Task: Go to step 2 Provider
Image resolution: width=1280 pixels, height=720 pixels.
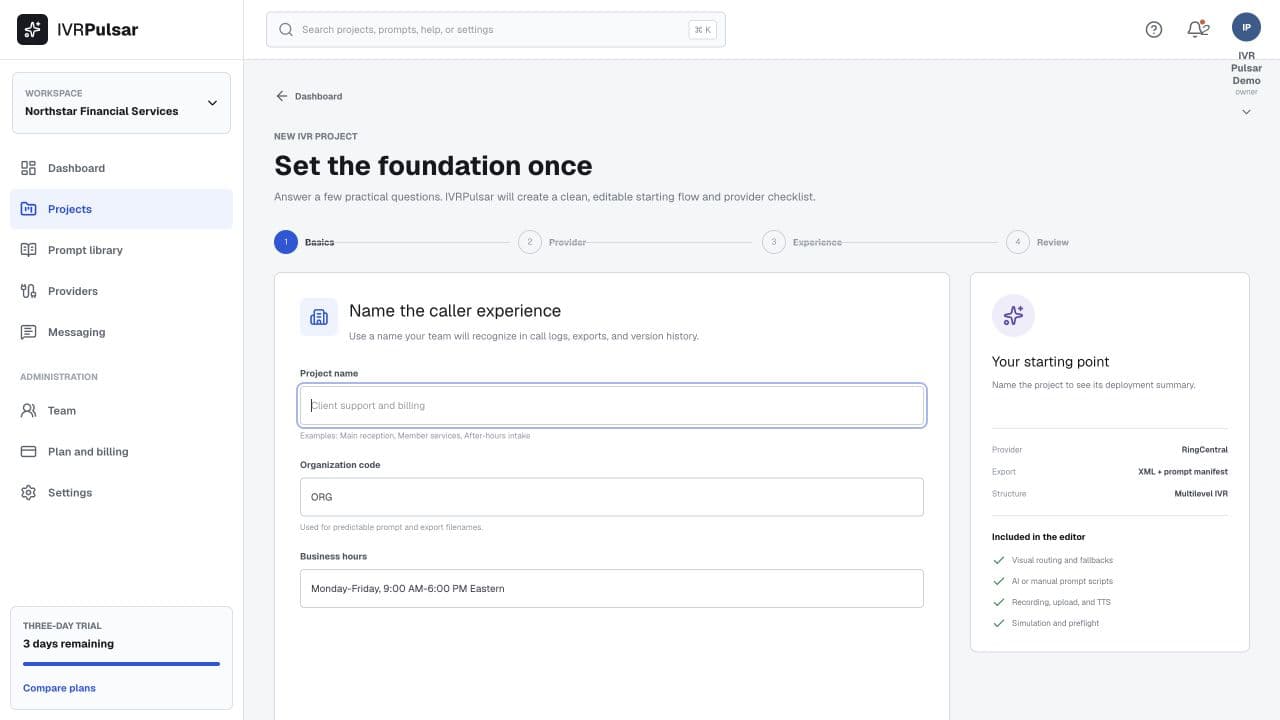Action: pyautogui.click(x=552, y=242)
